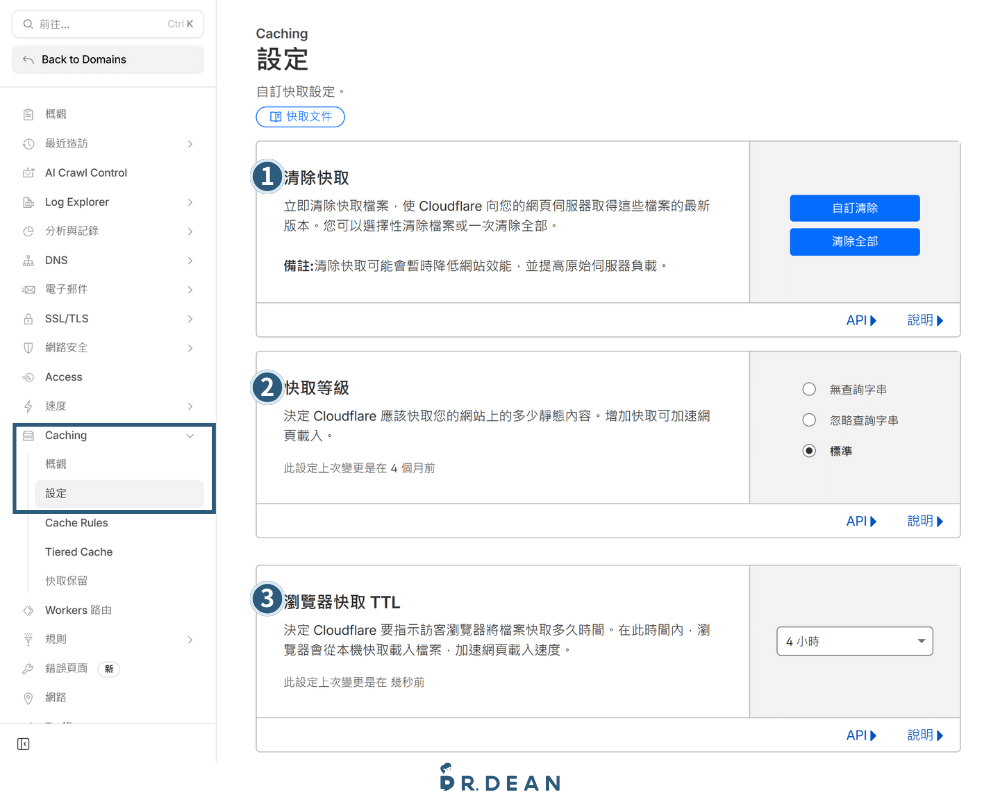1000x810 pixels.
Task: Click the book icon in 快取文件
Action: (276, 117)
